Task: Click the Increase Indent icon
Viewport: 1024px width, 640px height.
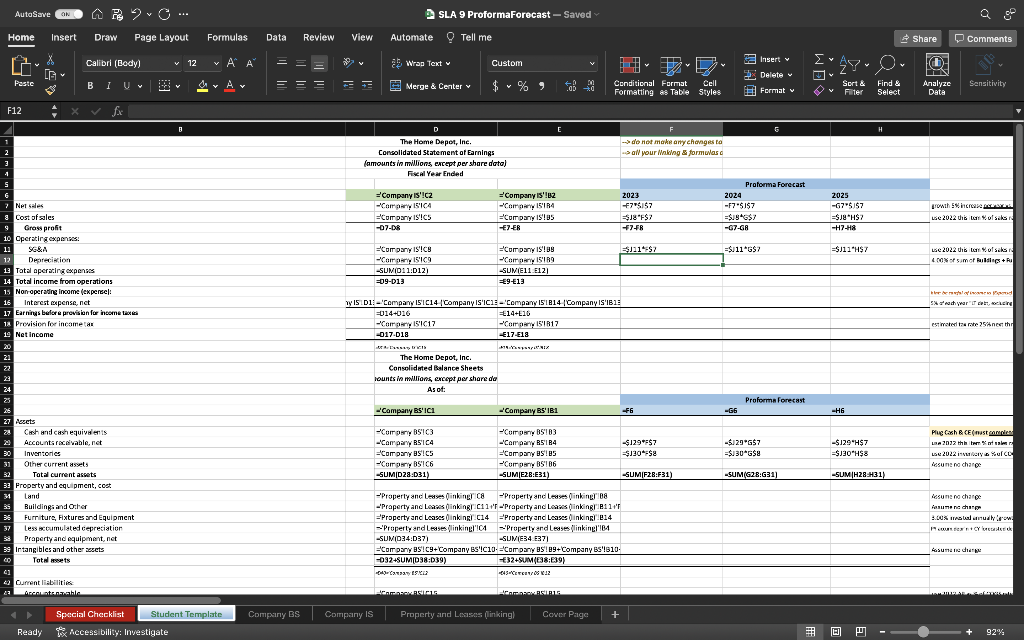Action: 367,85
